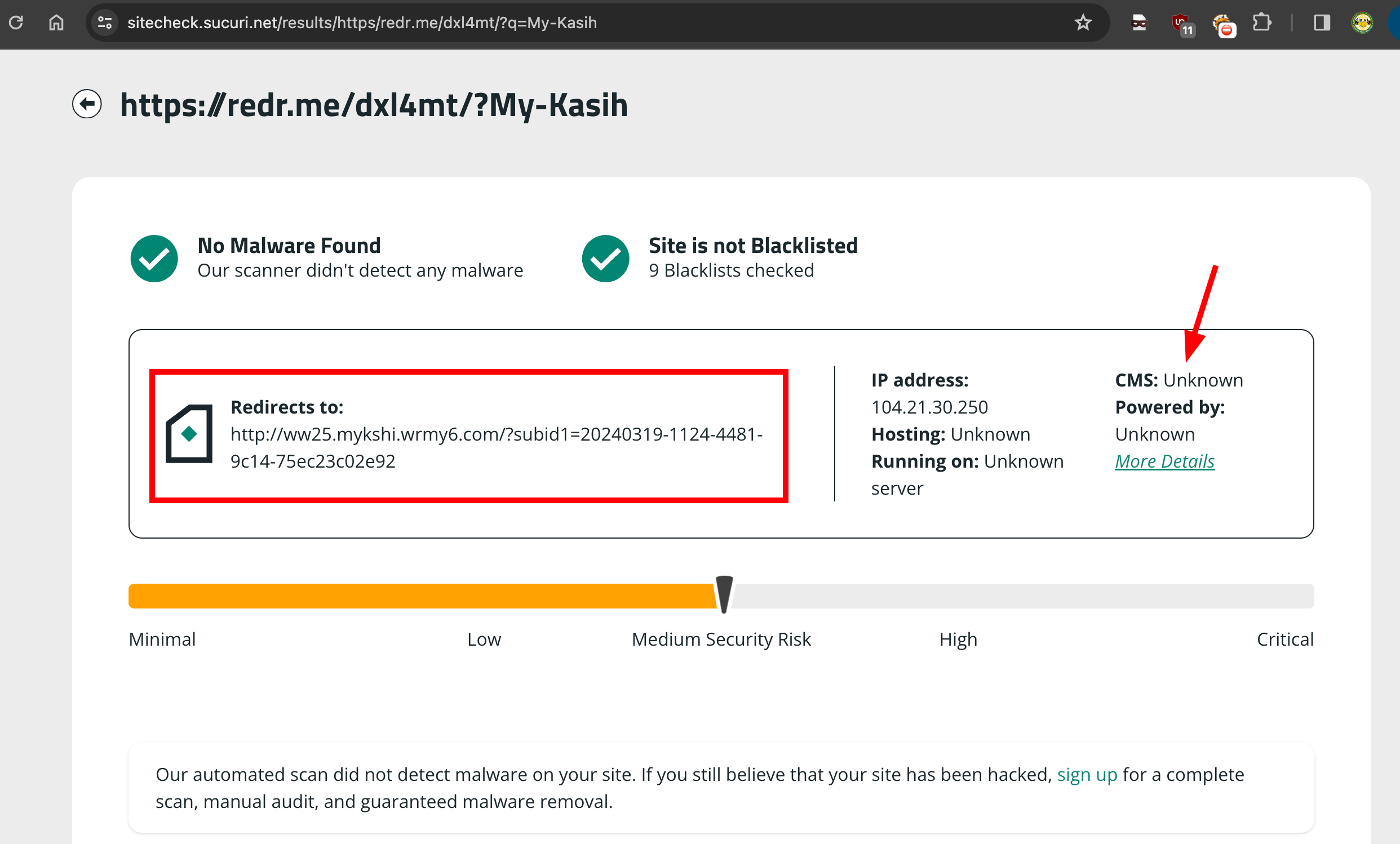Open the More Details link
The image size is (1400, 844).
pyautogui.click(x=1164, y=461)
